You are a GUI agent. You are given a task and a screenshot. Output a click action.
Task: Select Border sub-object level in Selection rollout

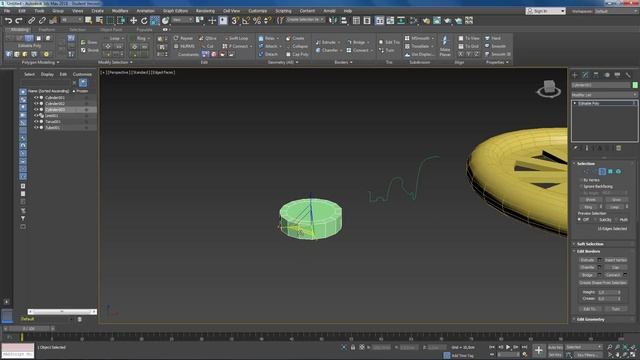tap(602, 171)
